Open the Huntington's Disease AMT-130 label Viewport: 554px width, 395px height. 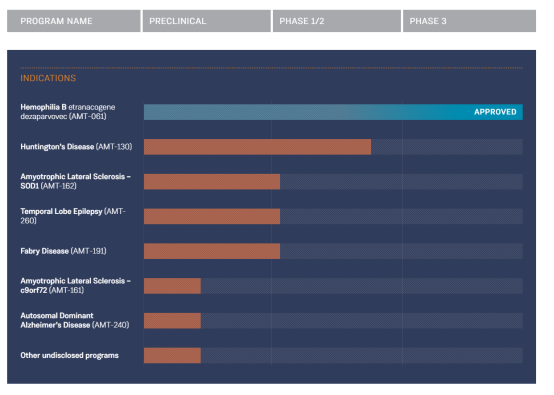pyautogui.click(x=76, y=147)
